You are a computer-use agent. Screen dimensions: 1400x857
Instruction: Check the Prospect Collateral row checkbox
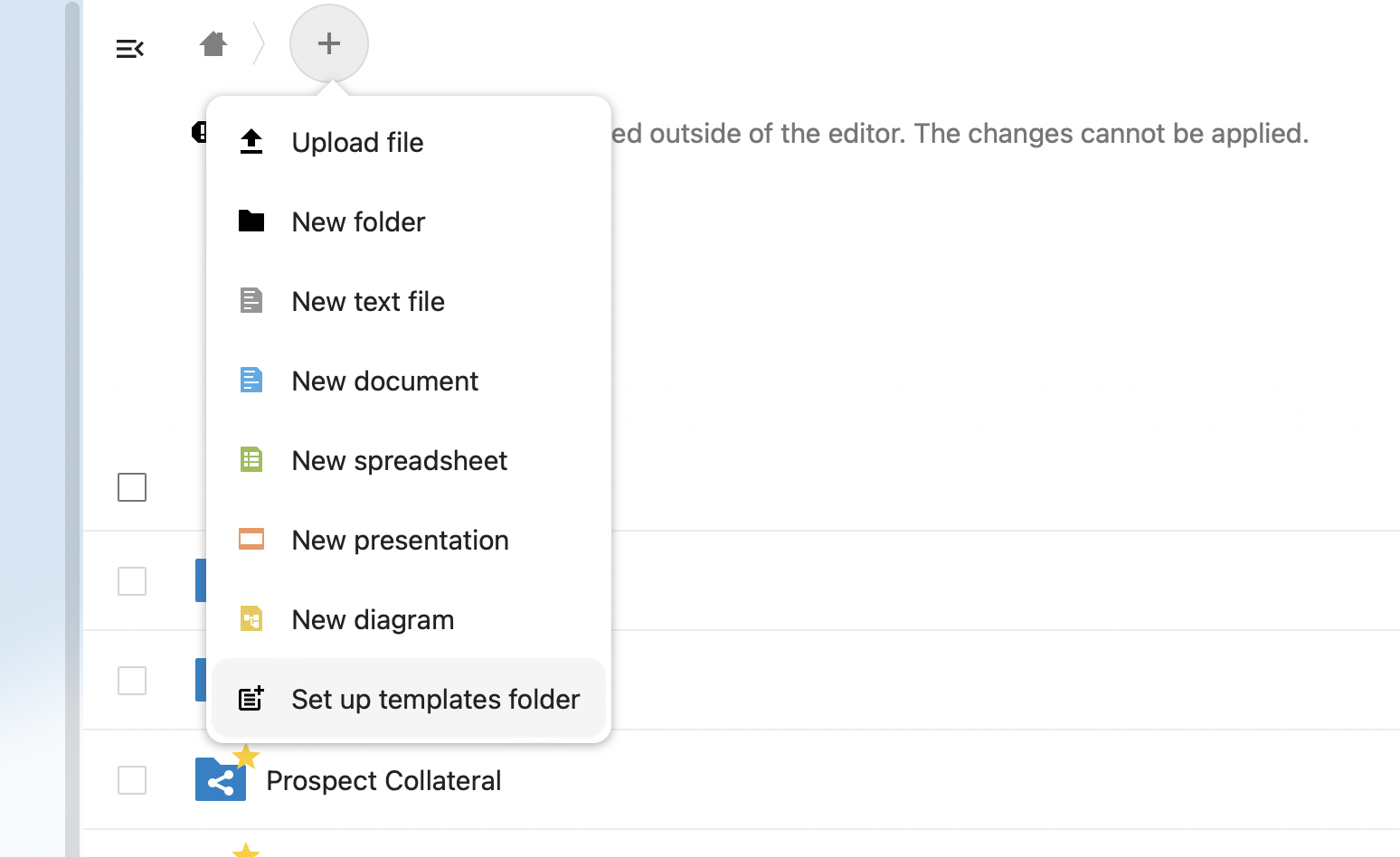[x=131, y=780]
